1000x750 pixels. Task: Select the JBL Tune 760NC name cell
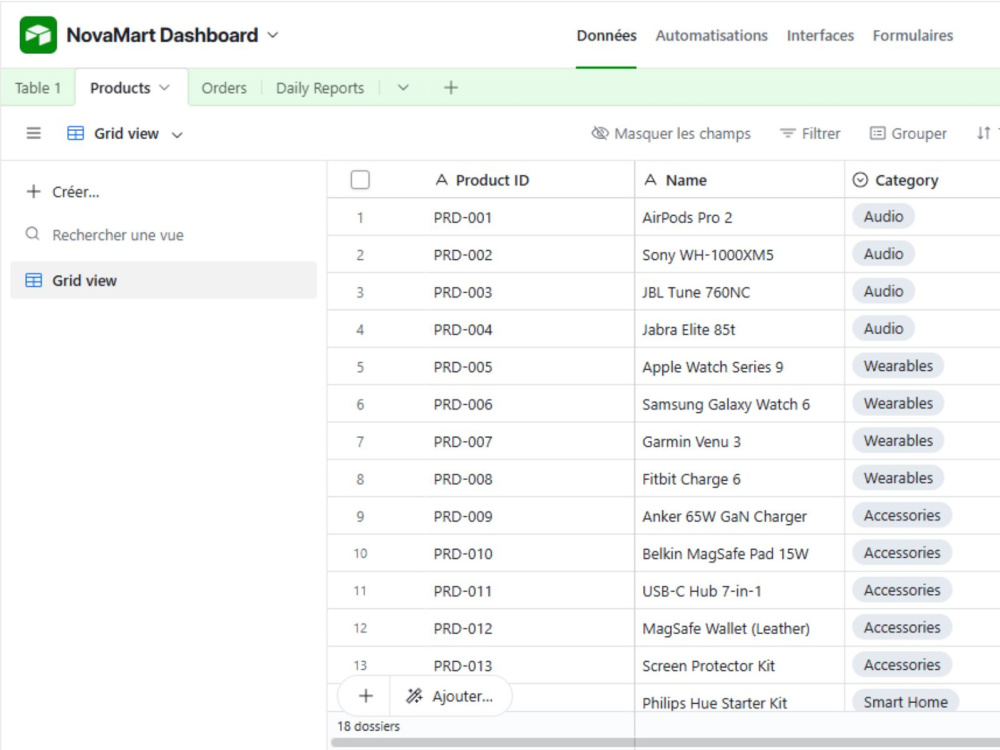(x=740, y=292)
